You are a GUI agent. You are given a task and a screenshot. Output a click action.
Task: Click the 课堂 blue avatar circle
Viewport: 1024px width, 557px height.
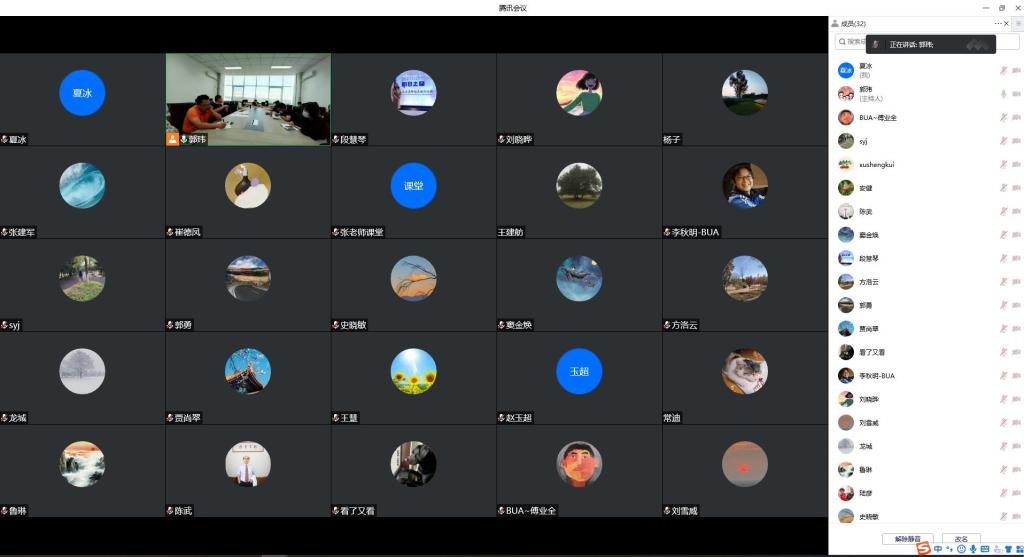pos(413,185)
